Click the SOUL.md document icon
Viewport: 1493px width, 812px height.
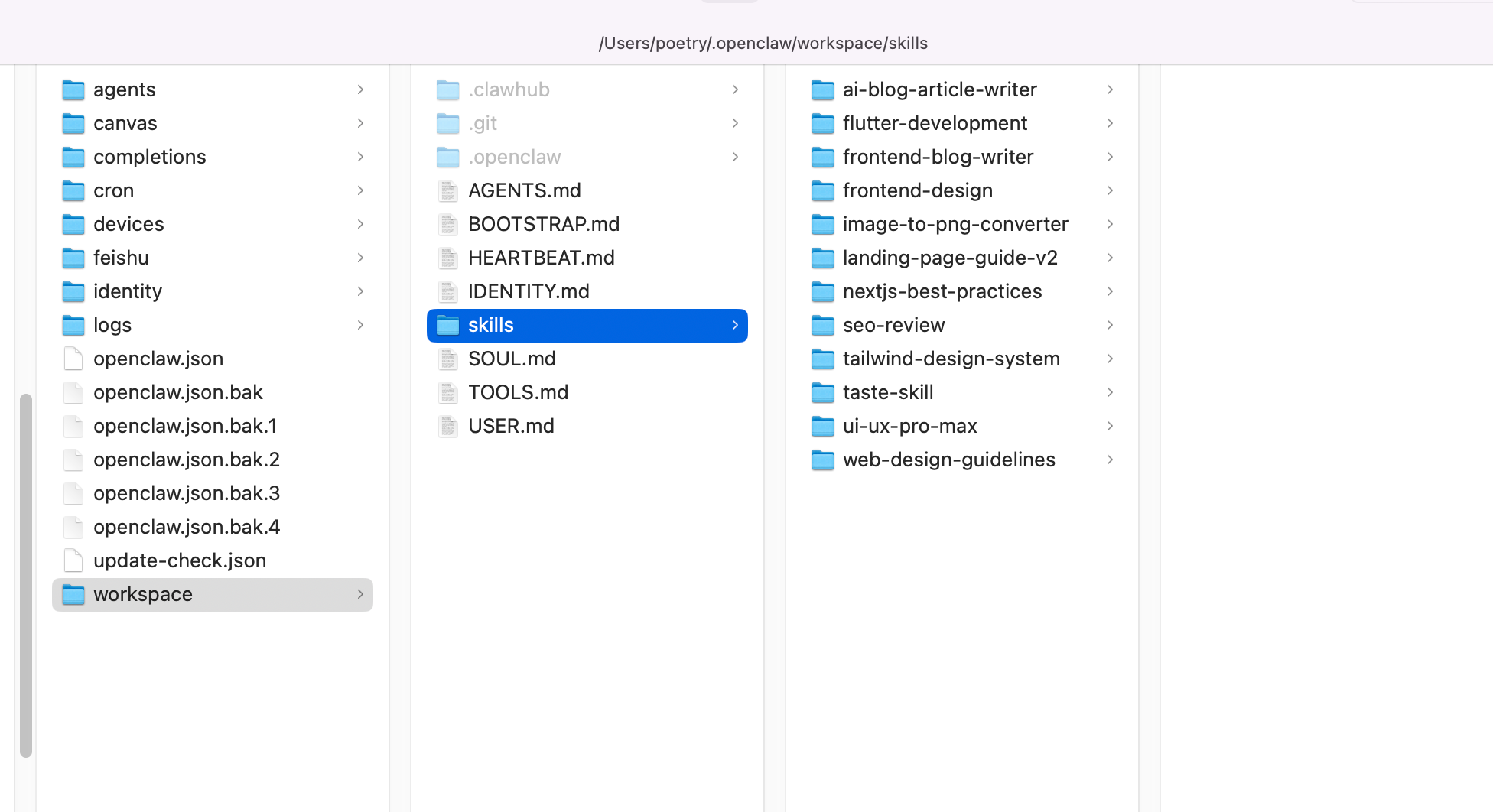[448, 359]
